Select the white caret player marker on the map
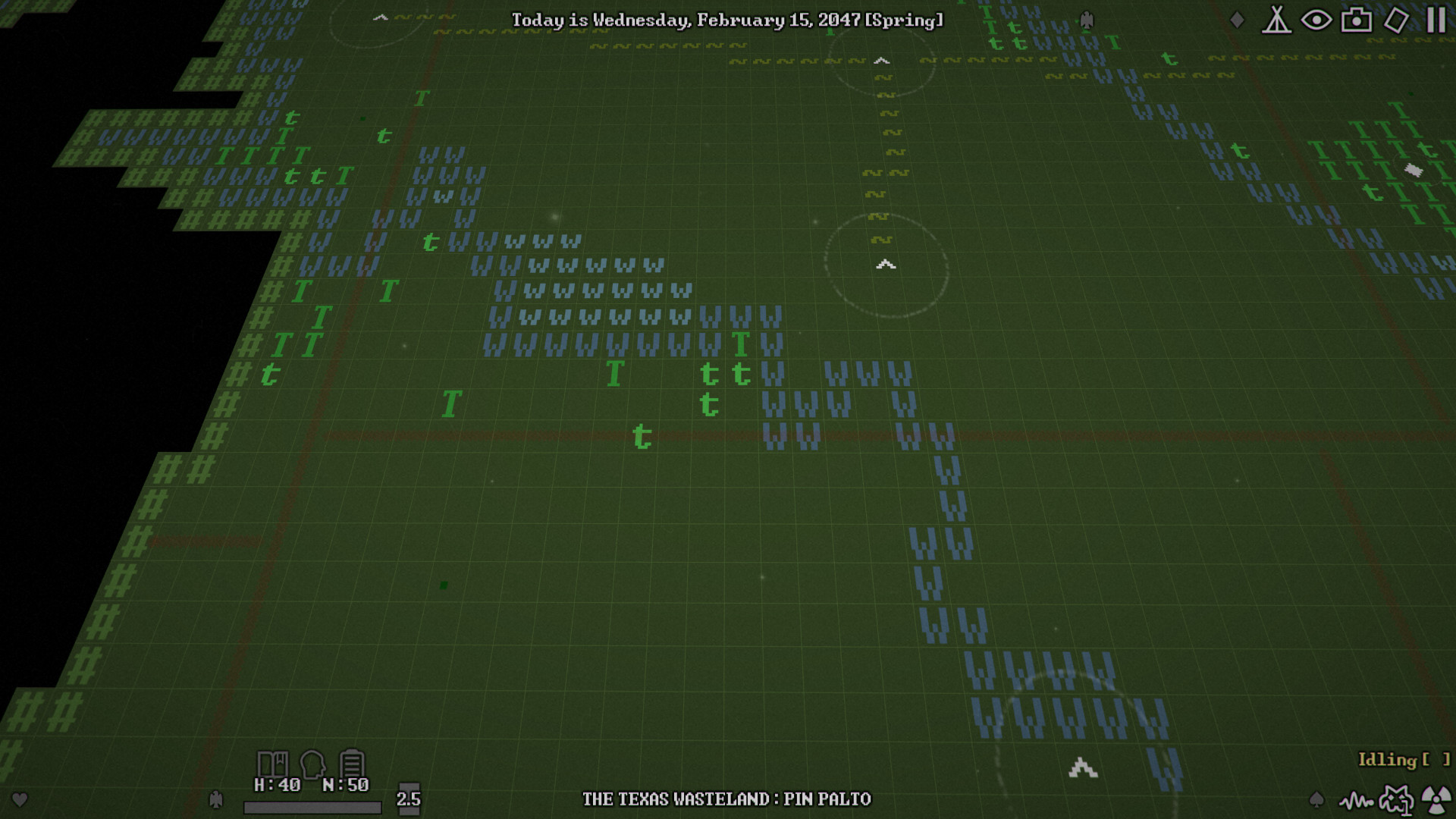 click(884, 264)
